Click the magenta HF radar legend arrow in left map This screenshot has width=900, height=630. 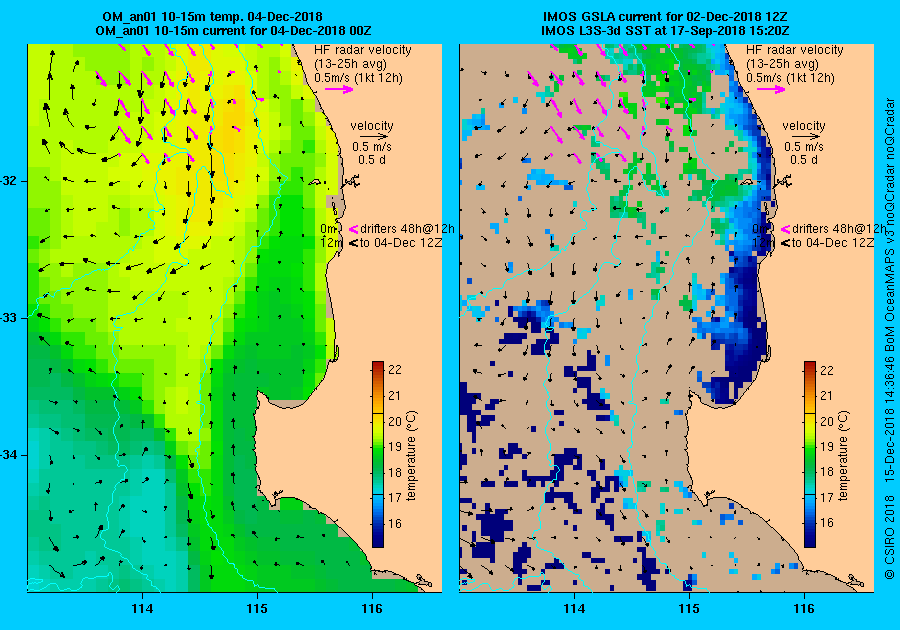pyautogui.click(x=339, y=89)
